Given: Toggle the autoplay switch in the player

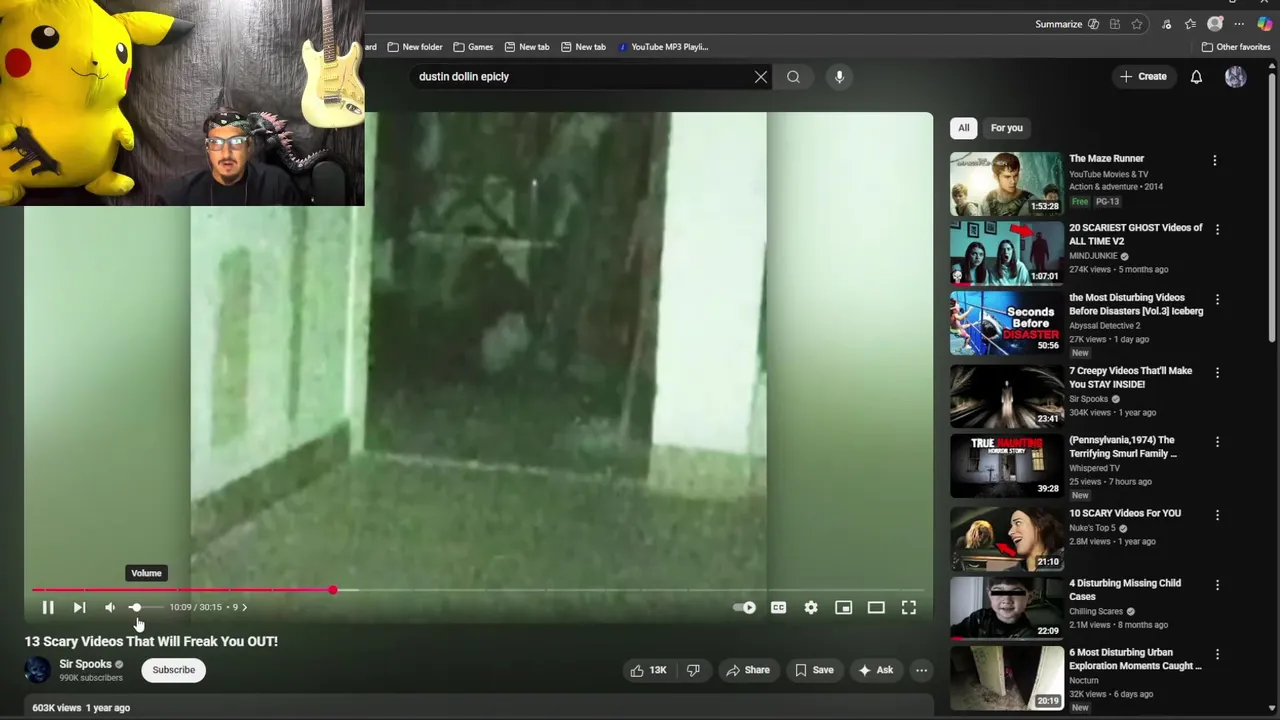Looking at the screenshot, I should coord(745,607).
